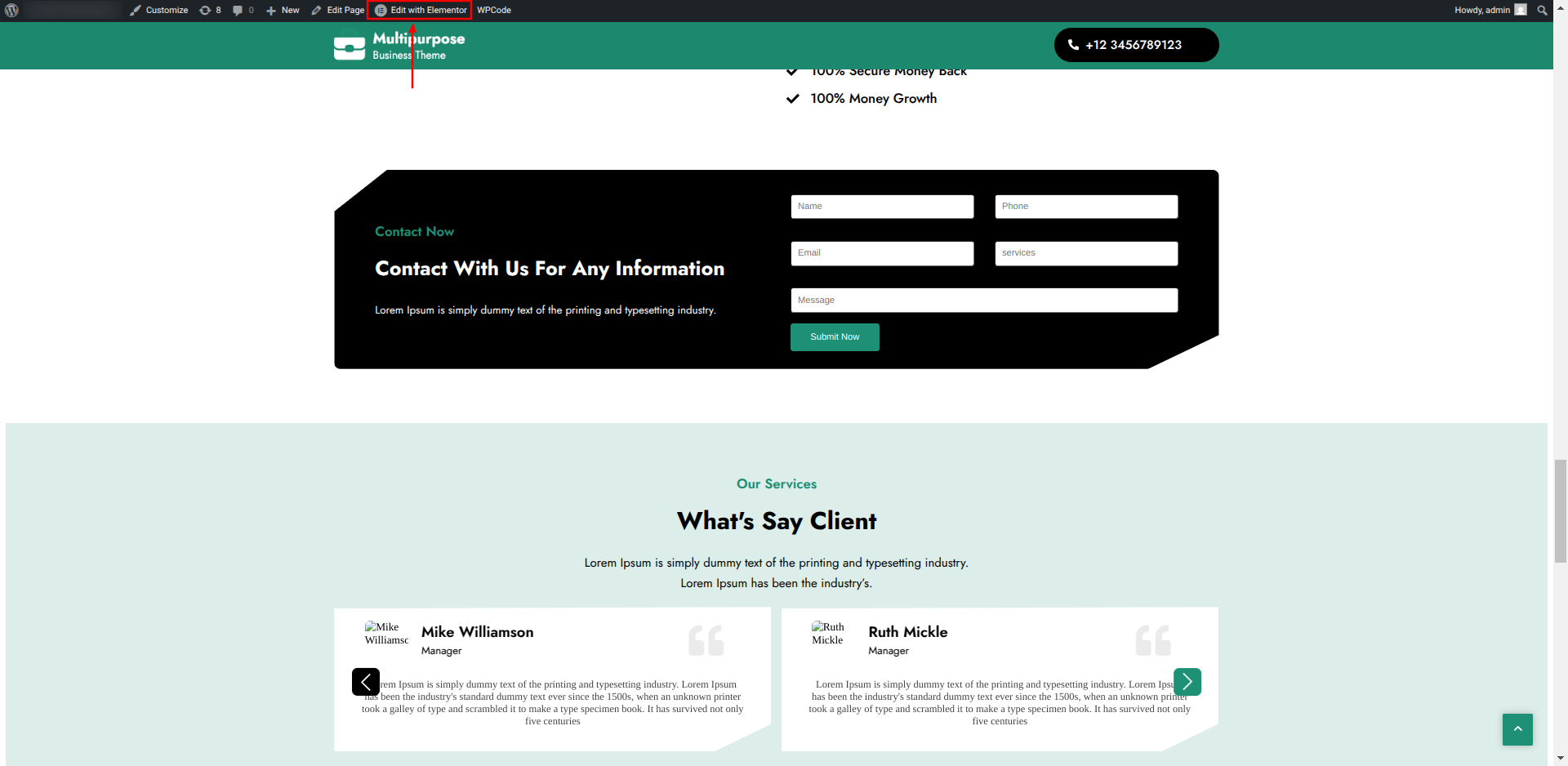Focus the Phone input field
The width and height of the screenshot is (1568, 766).
(x=1086, y=207)
